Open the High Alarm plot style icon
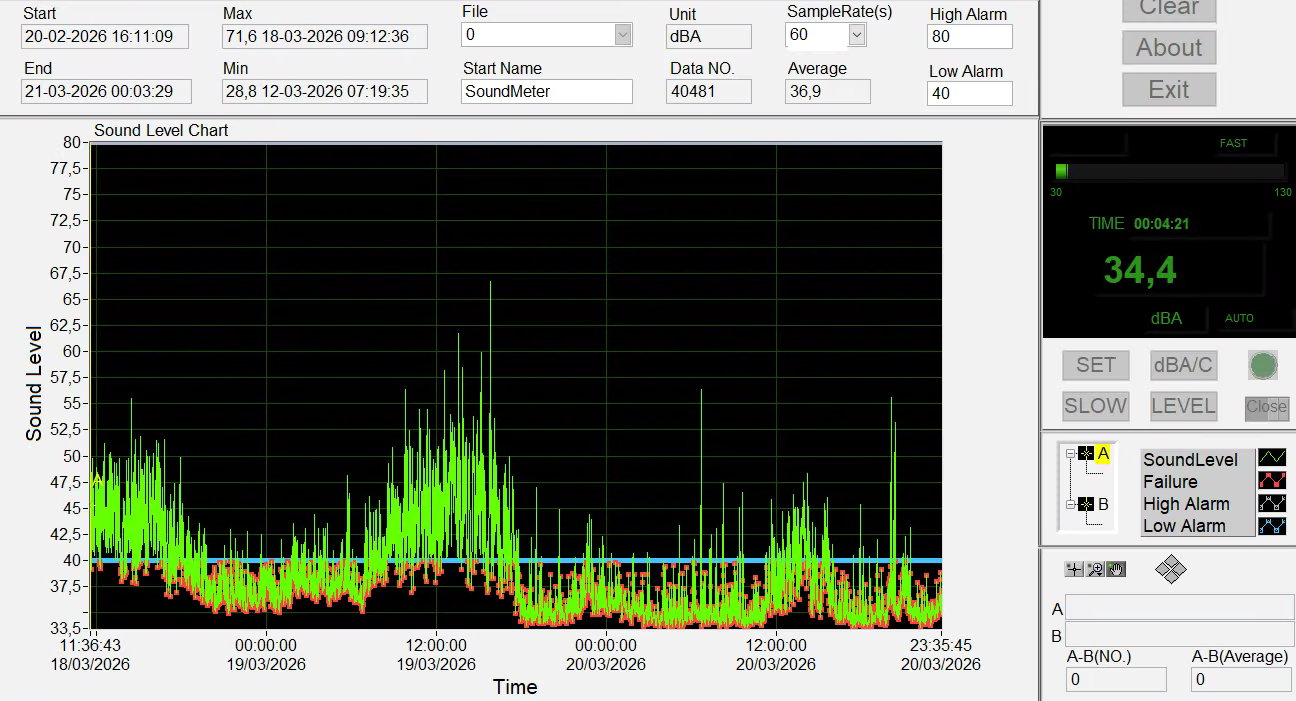Viewport: 1296px width, 701px height. pyautogui.click(x=1272, y=503)
